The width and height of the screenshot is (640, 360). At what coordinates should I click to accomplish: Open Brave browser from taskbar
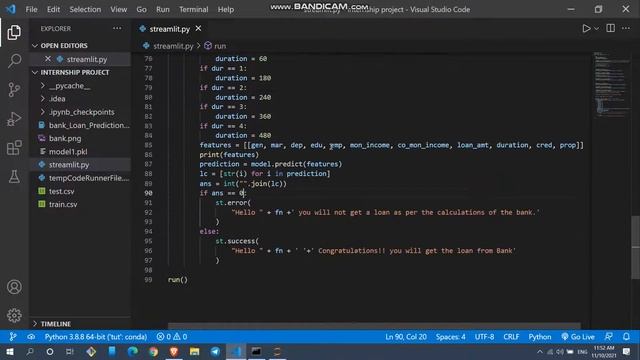pos(174,351)
